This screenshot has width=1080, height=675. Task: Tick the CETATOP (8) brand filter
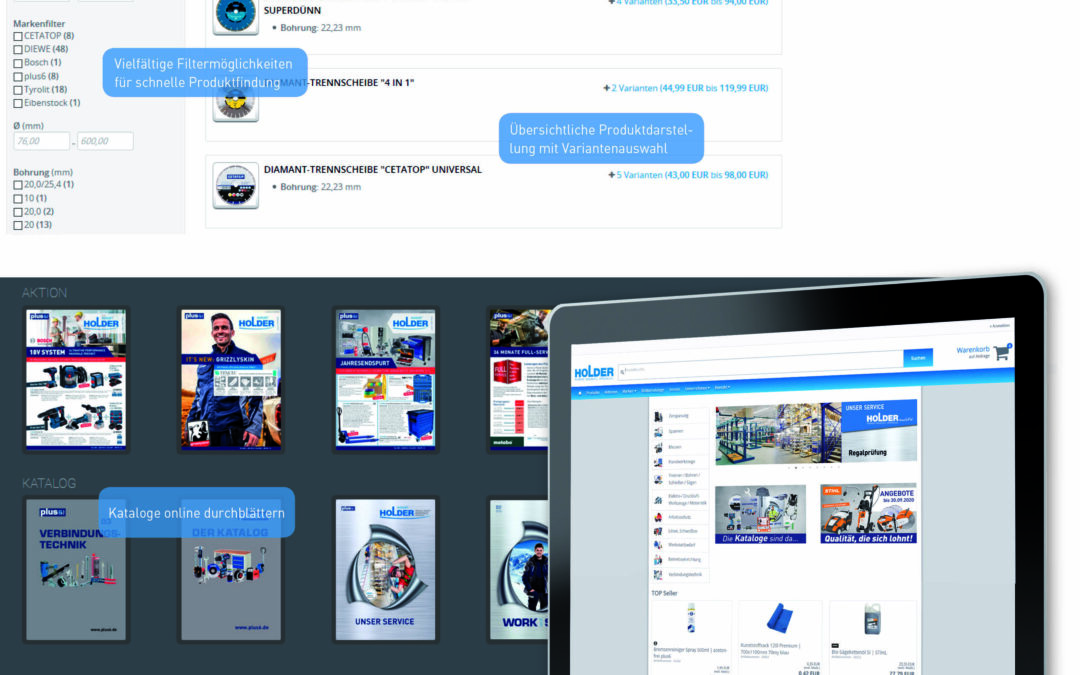[18, 36]
